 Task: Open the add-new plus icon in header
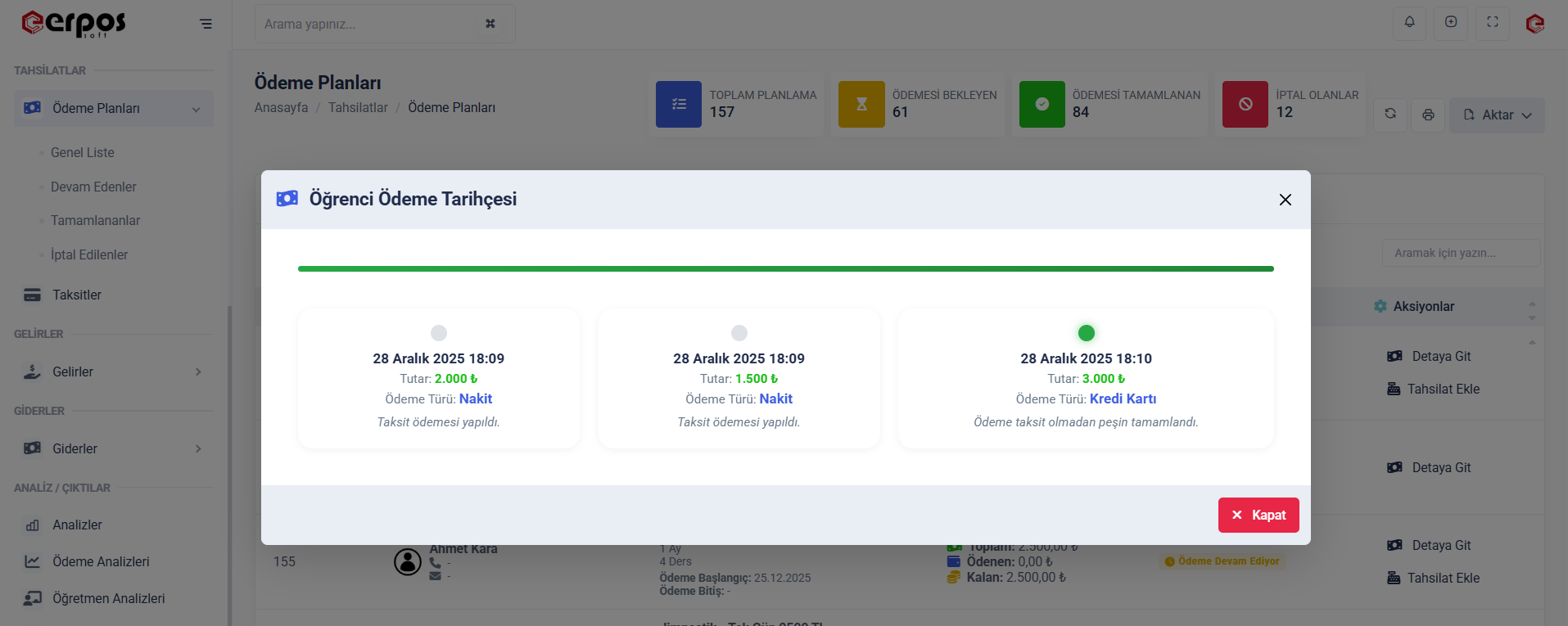(x=1450, y=23)
